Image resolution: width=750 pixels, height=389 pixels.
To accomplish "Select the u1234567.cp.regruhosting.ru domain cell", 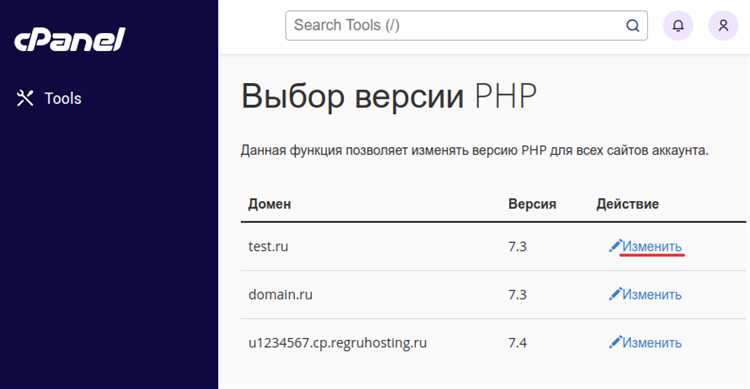I will click(x=337, y=343).
